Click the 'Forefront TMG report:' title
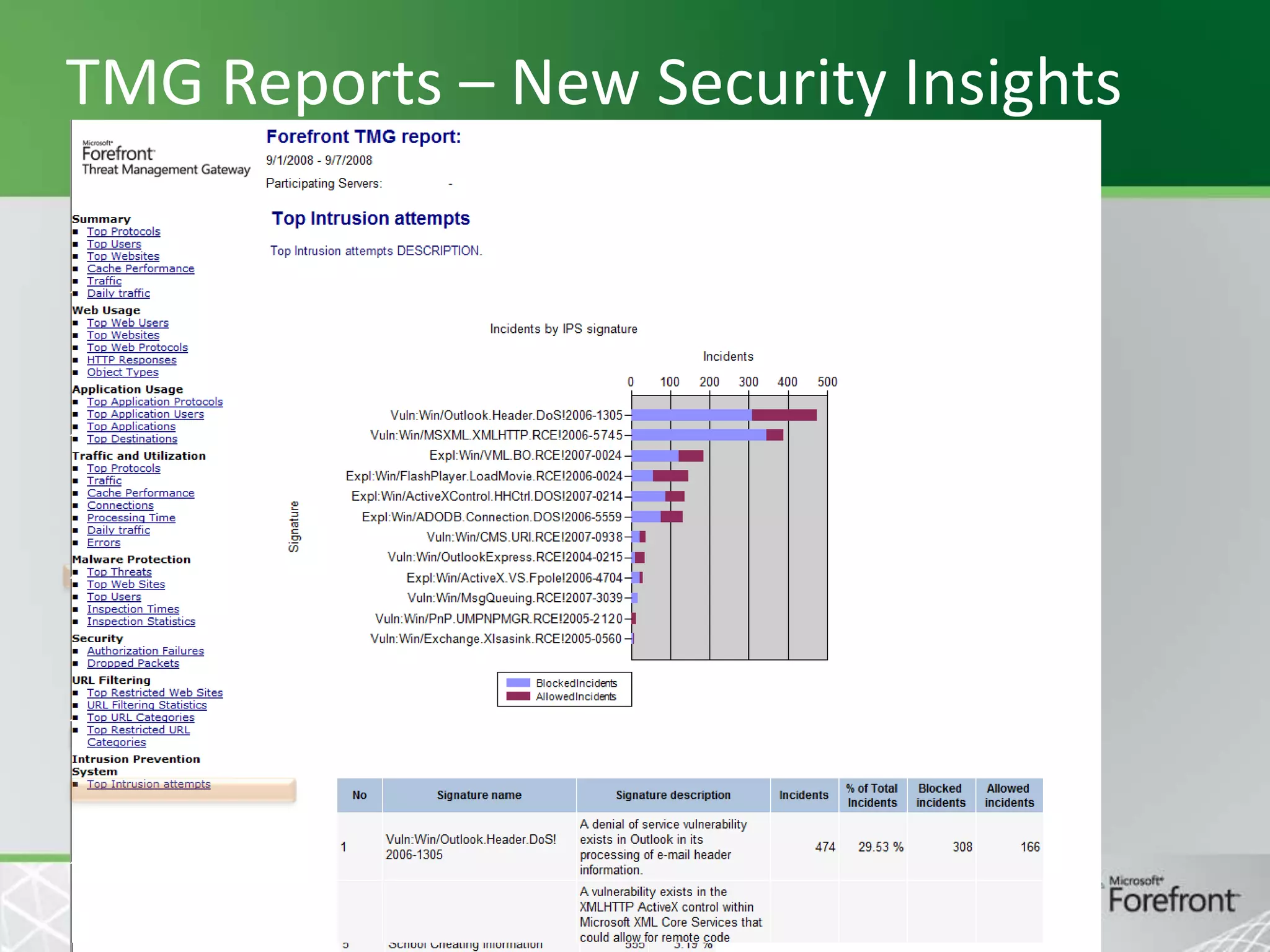The image size is (1270, 952). click(363, 136)
